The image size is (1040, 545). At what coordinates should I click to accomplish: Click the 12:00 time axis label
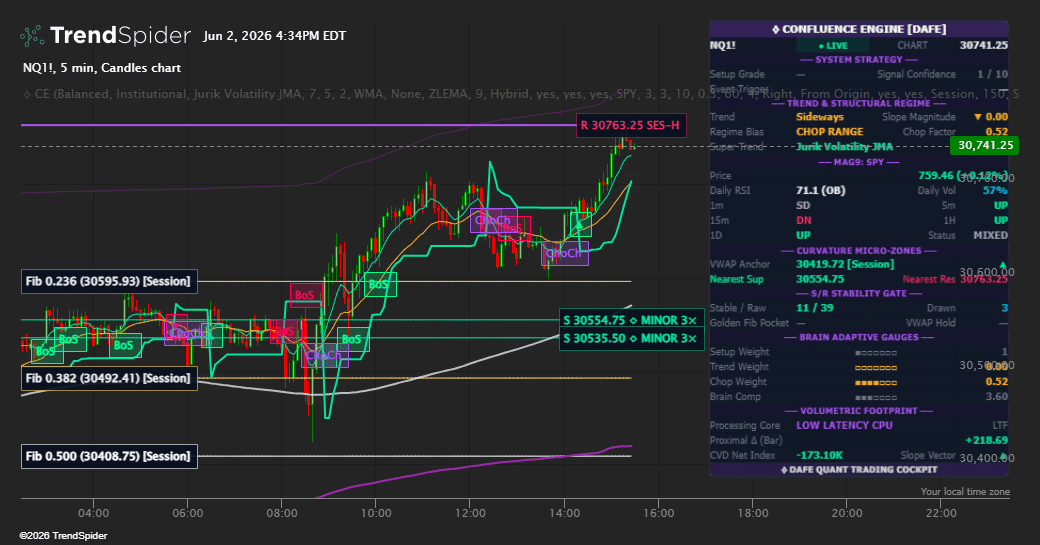(470, 513)
